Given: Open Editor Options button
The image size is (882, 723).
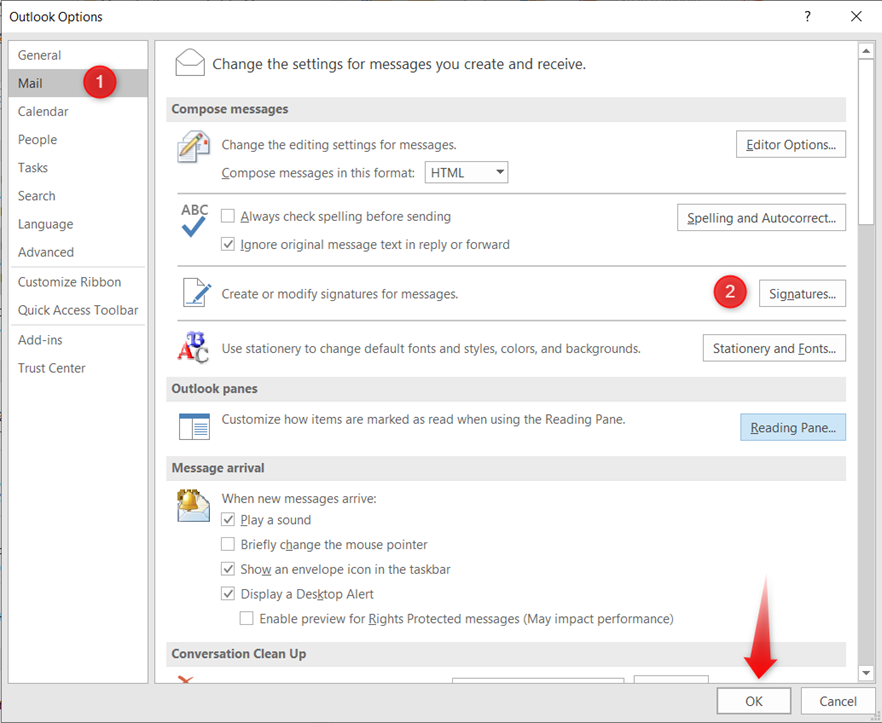Looking at the screenshot, I should [x=791, y=145].
